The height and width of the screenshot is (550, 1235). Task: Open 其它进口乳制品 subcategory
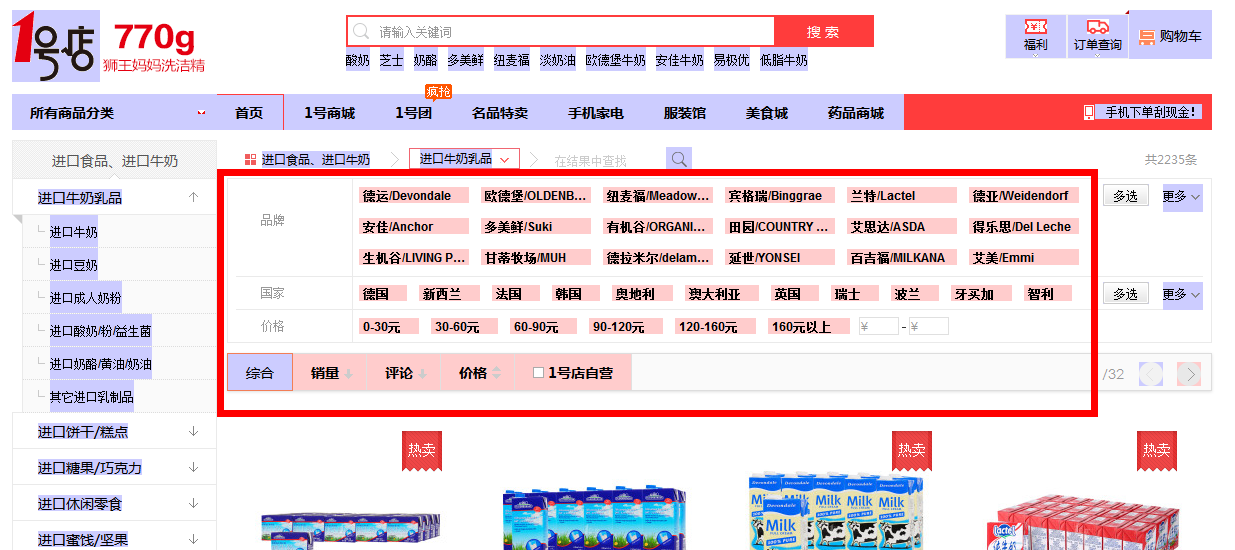pos(91,397)
